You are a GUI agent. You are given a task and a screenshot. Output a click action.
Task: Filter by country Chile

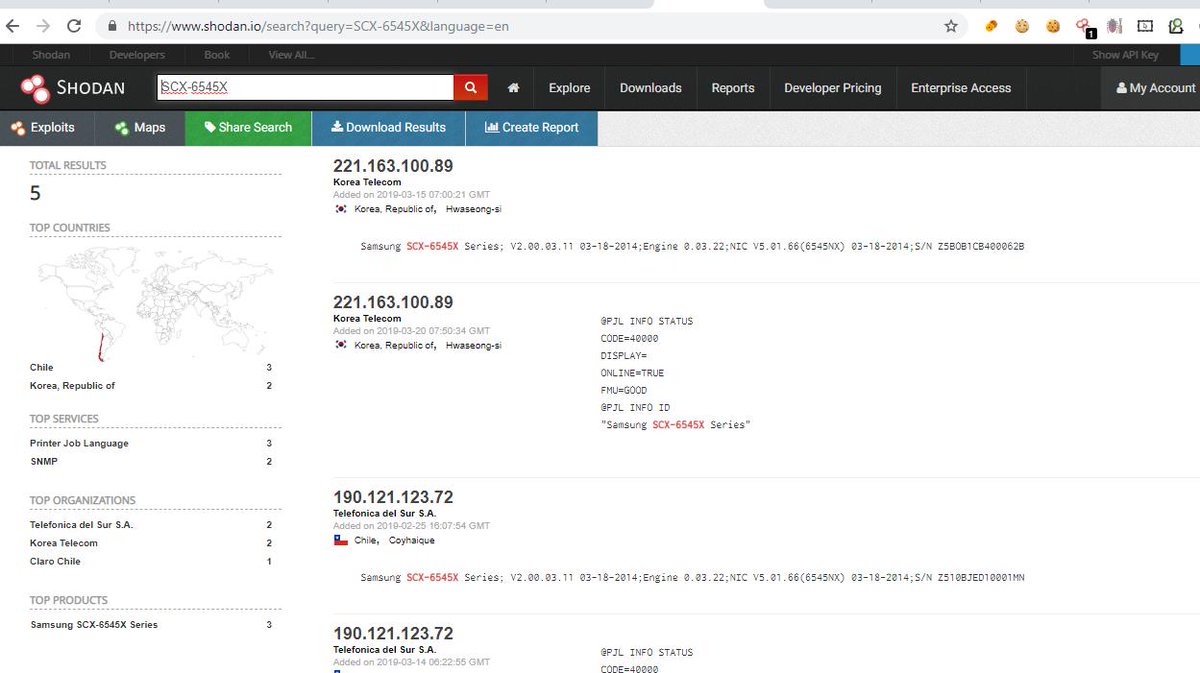pos(42,368)
